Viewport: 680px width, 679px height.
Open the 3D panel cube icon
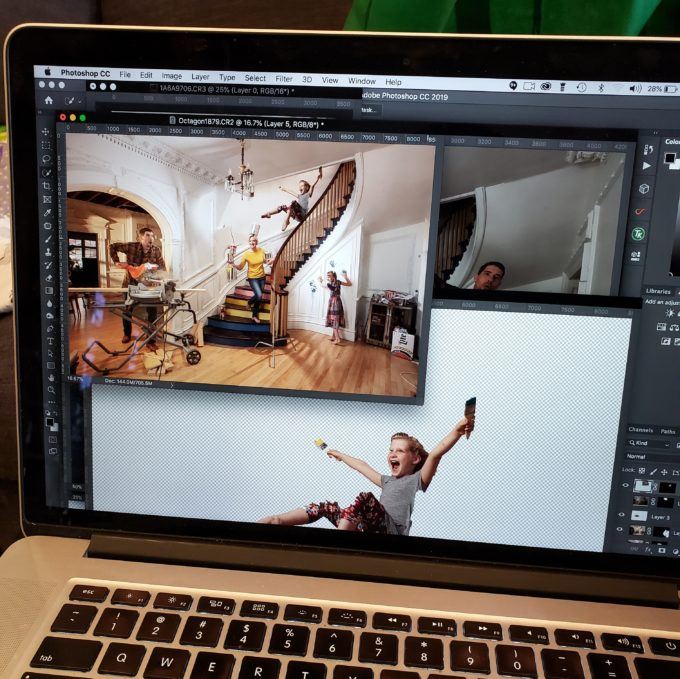(644, 189)
